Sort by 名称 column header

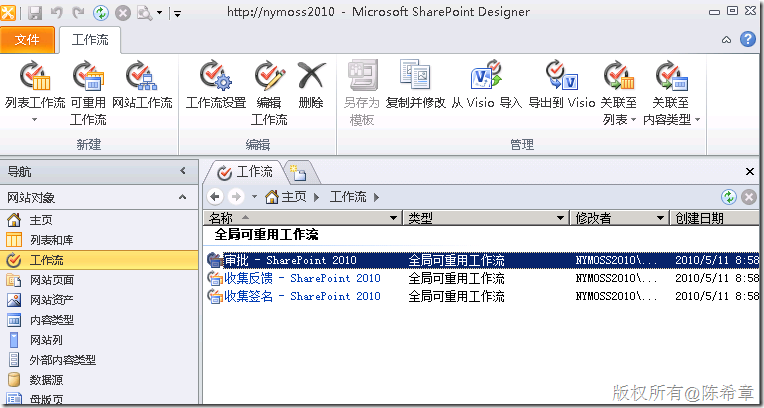(x=303, y=218)
